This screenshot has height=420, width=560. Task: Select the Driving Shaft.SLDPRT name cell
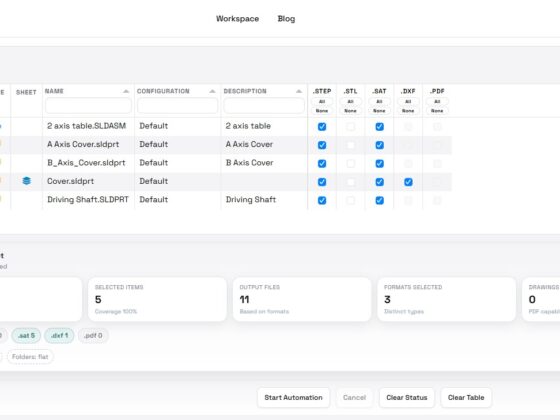[89, 200]
